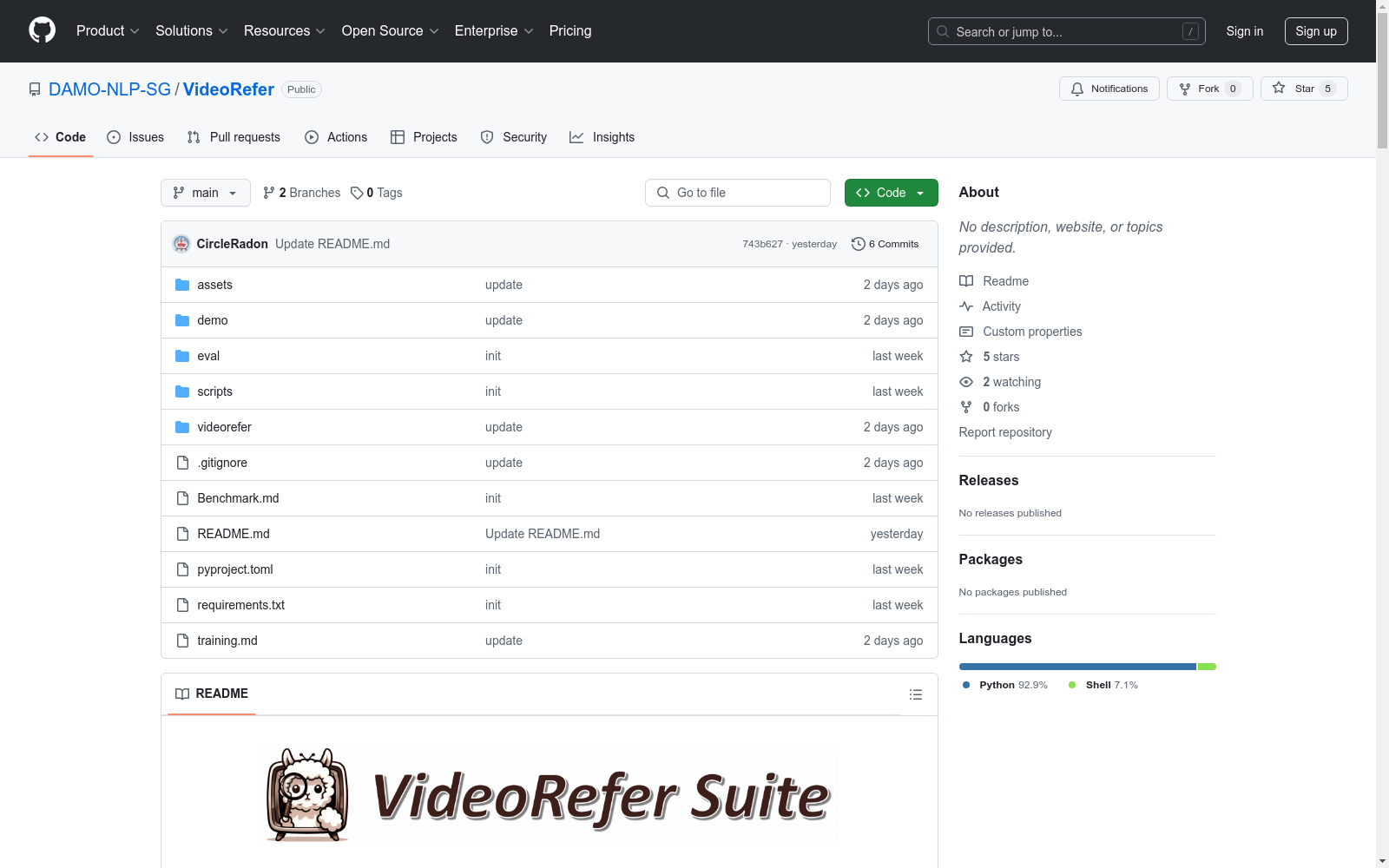Open the green Code dropdown
Image resolution: width=1389 pixels, height=868 pixels.
pos(891,193)
